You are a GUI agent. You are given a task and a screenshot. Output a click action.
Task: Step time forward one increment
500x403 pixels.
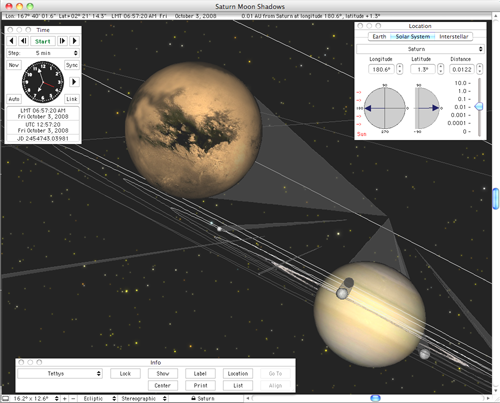tap(62, 41)
